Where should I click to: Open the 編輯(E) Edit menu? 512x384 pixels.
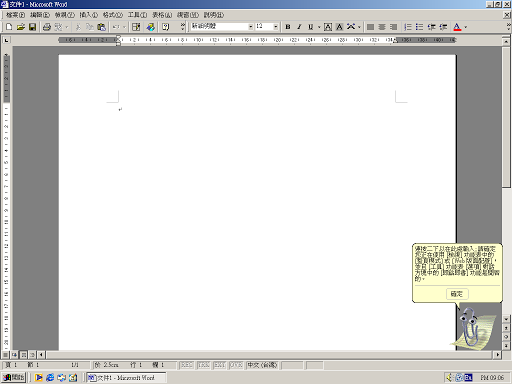tap(40, 15)
